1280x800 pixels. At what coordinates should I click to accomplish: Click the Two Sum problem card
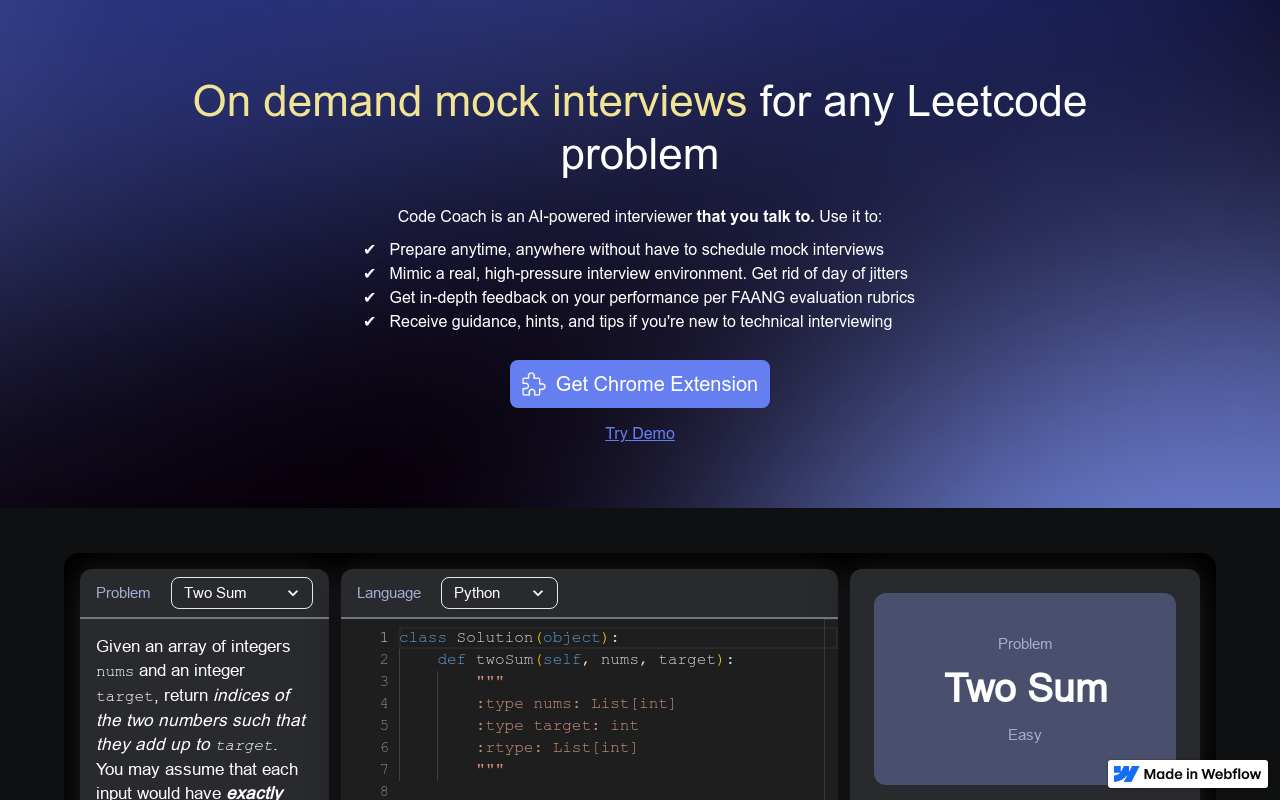point(1025,689)
